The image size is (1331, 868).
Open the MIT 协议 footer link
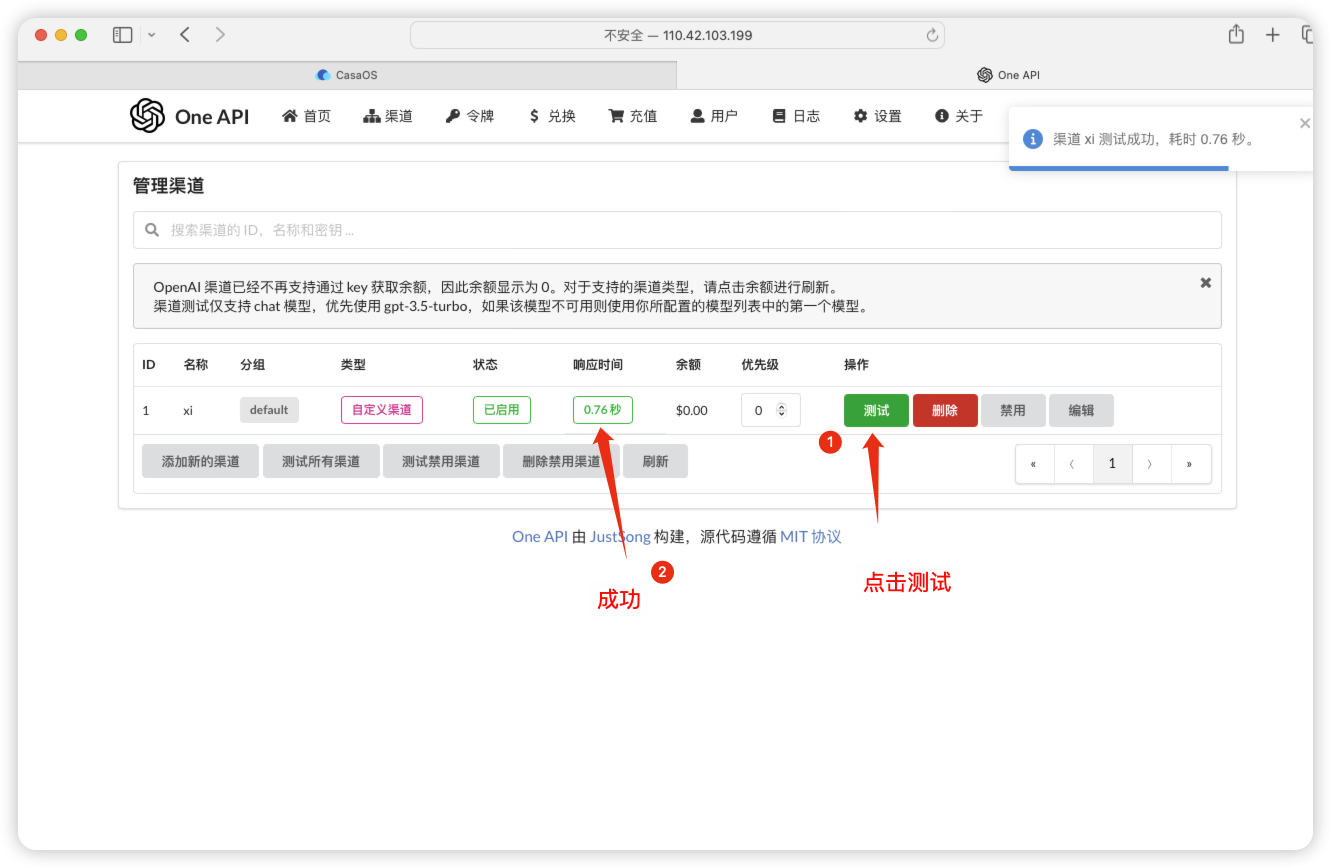pos(811,537)
